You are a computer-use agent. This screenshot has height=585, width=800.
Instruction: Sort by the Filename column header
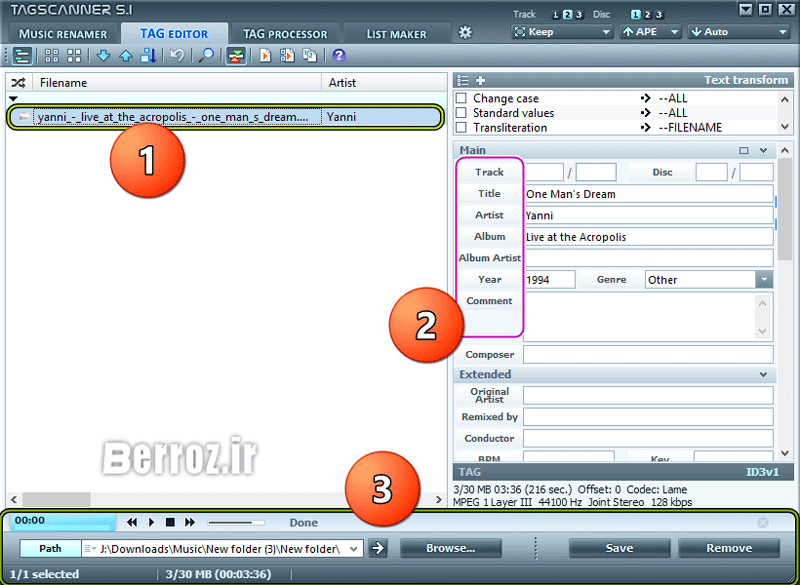pos(178,83)
